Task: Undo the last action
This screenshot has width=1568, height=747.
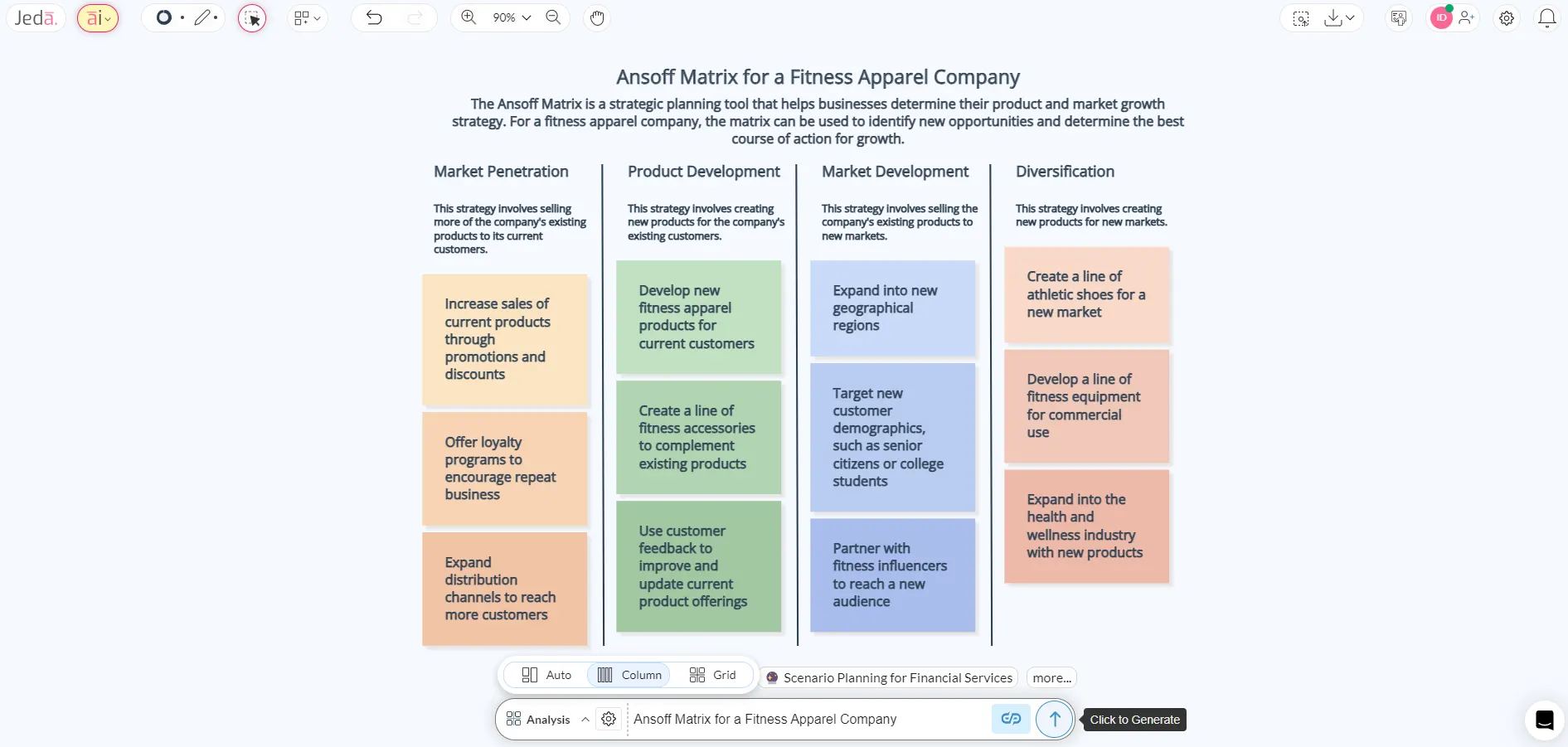Action: pos(374,17)
